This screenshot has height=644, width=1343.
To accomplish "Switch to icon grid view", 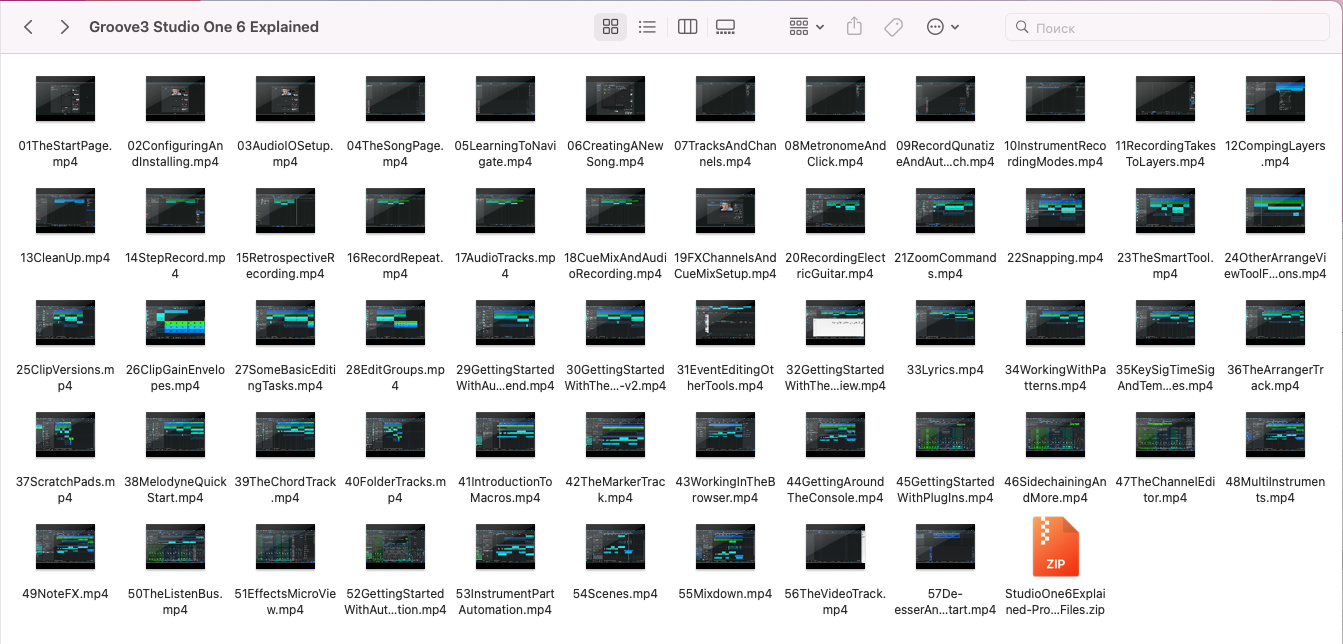I will click(x=610, y=27).
